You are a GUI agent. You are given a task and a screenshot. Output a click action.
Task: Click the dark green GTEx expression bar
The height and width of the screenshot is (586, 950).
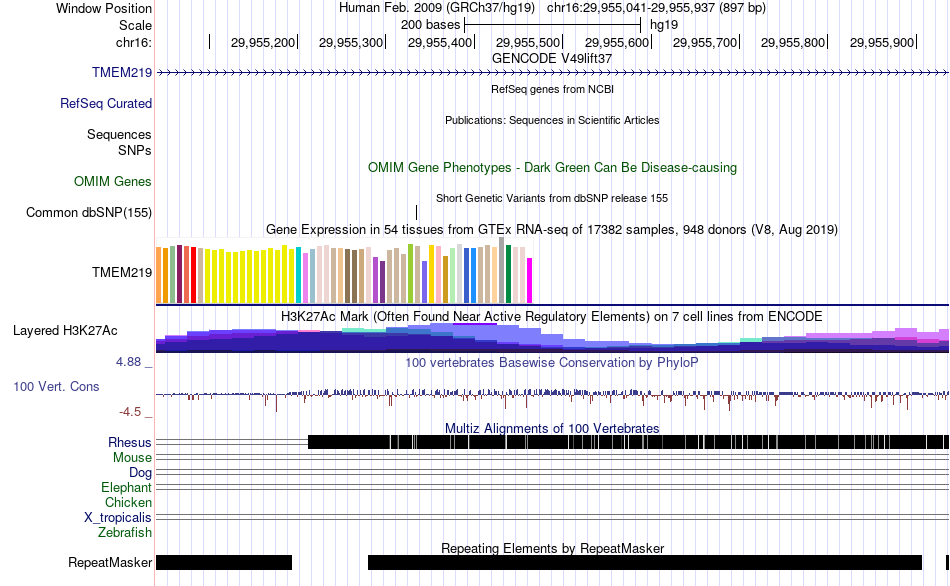click(x=509, y=274)
